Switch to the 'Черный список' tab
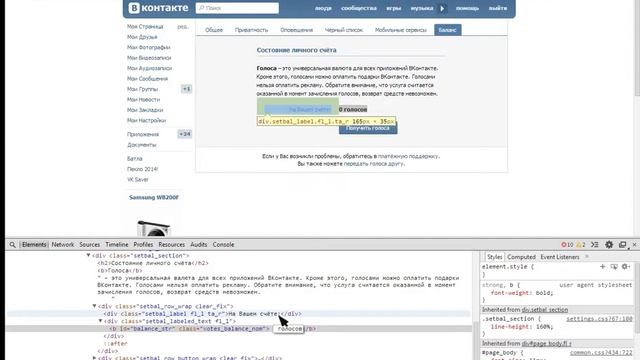The width and height of the screenshot is (640, 360). coord(344,30)
